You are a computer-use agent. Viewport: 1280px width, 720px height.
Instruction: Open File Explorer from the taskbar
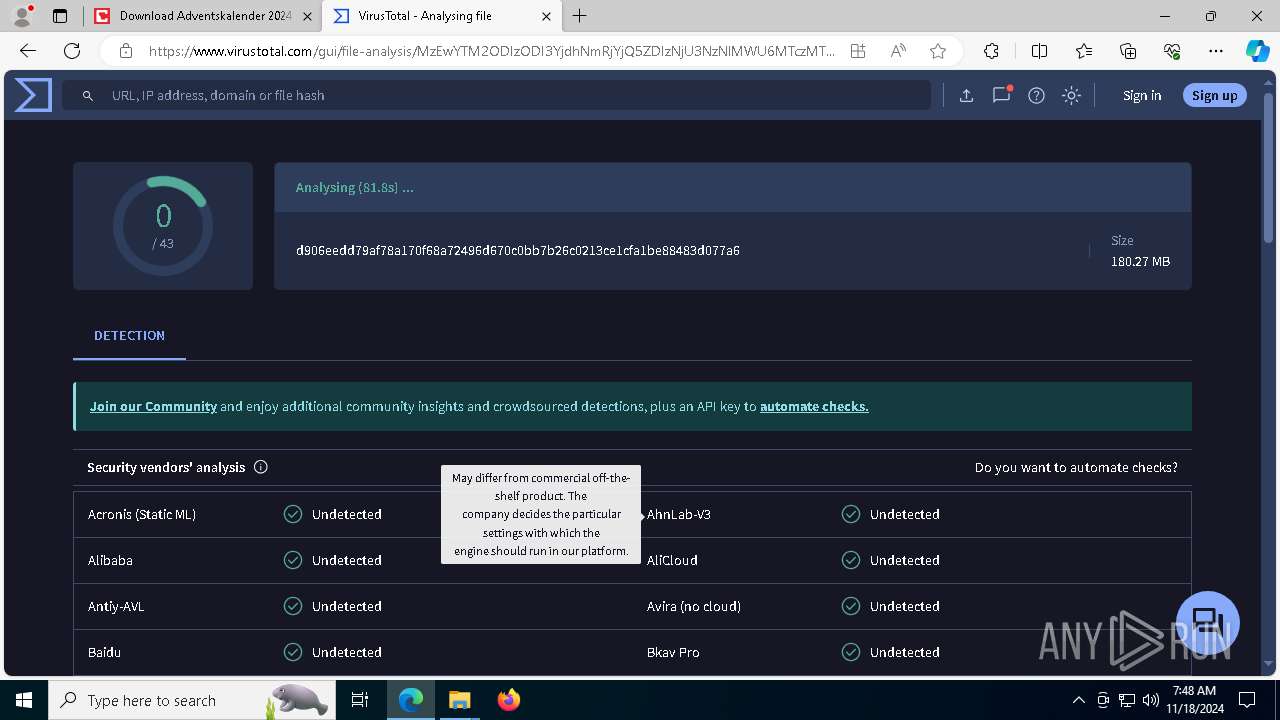click(459, 700)
